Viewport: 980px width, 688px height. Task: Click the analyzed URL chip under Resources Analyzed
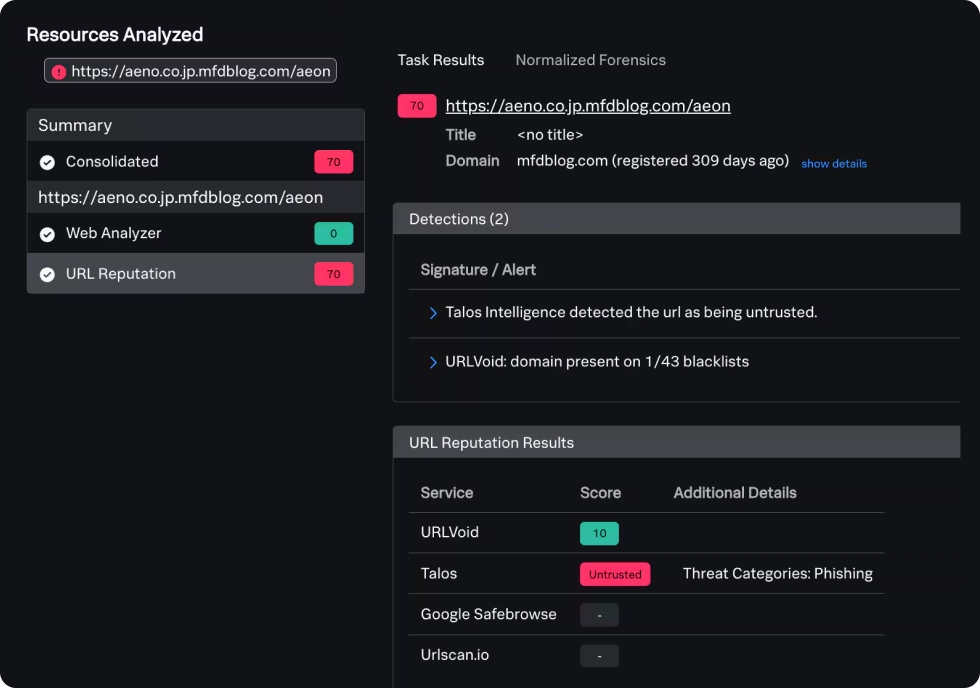point(190,72)
